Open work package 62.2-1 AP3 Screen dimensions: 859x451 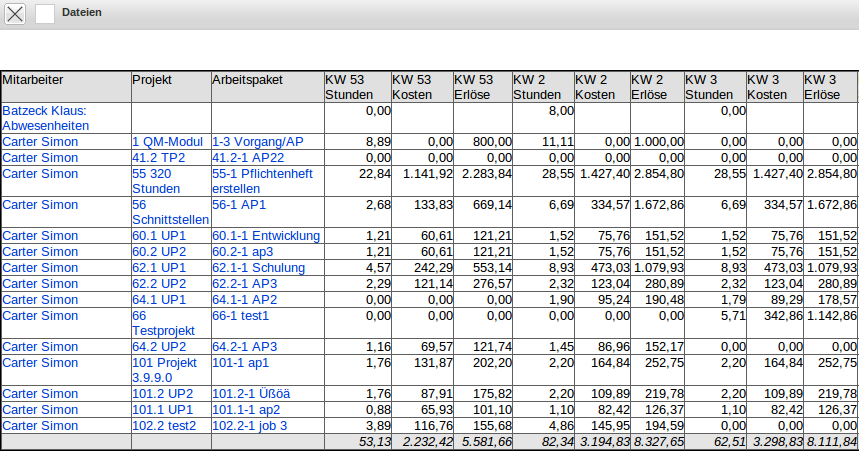pyautogui.click(x=245, y=283)
